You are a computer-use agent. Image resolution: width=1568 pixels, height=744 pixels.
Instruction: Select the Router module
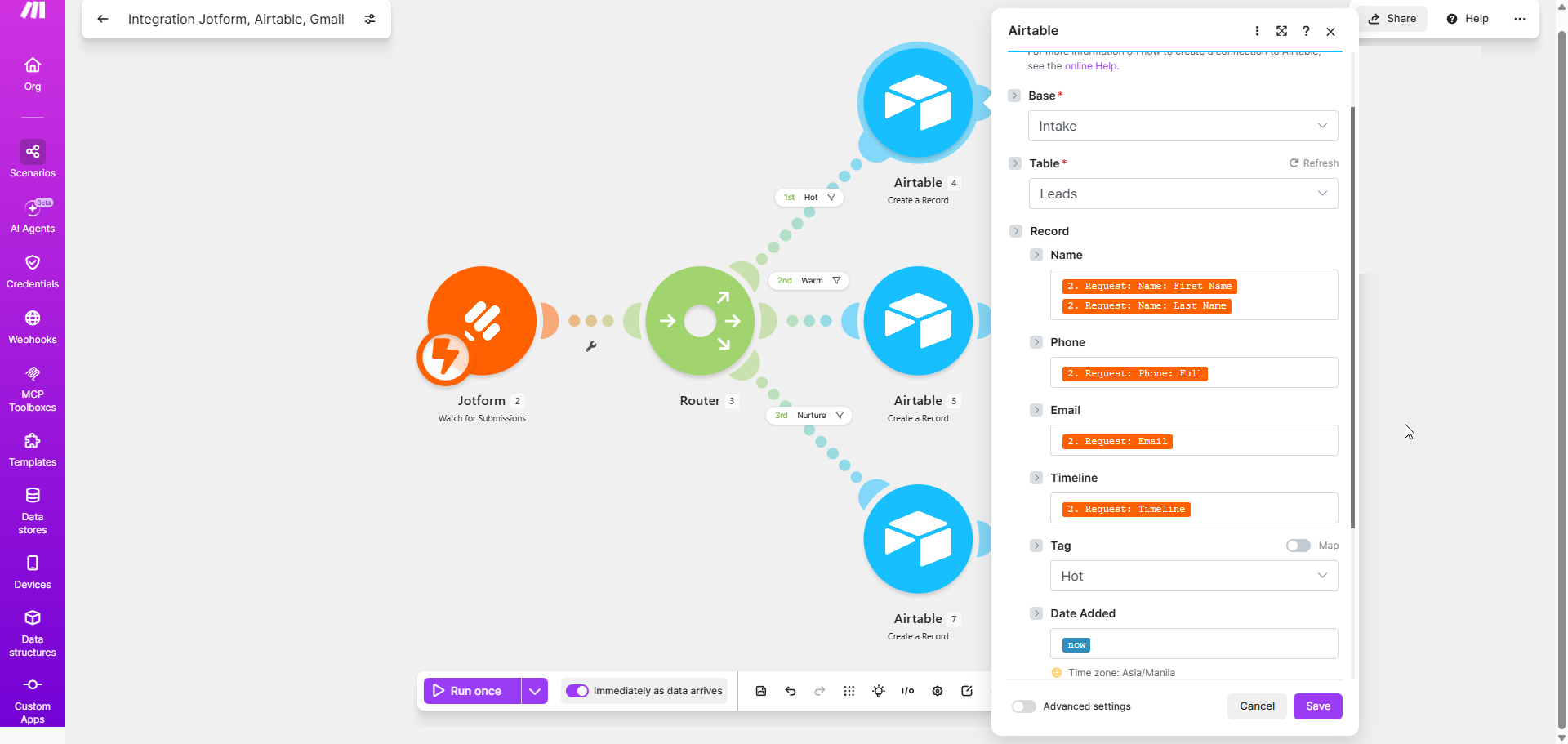700,321
